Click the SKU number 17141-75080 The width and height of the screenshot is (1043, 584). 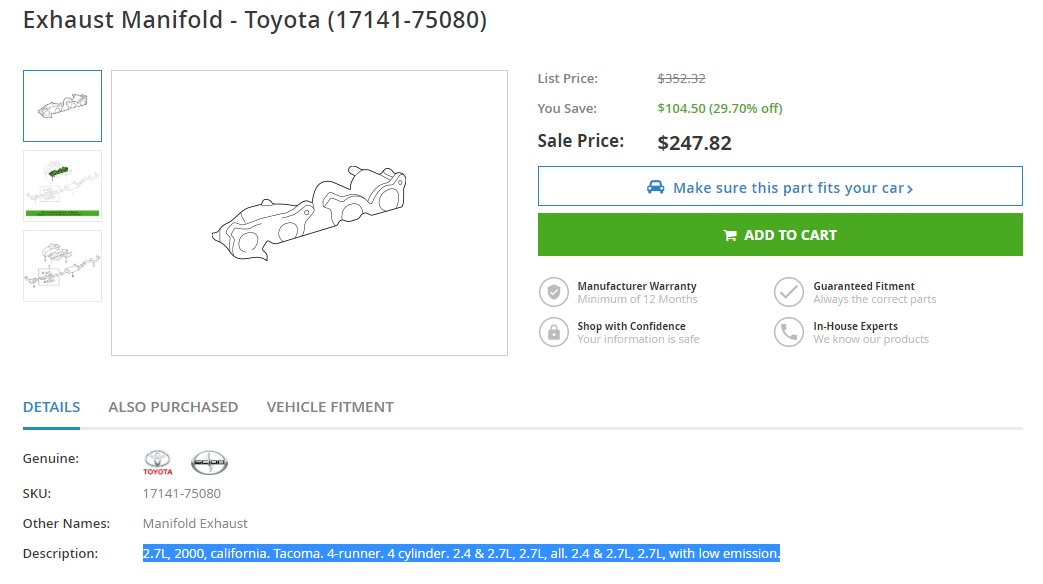pos(182,494)
